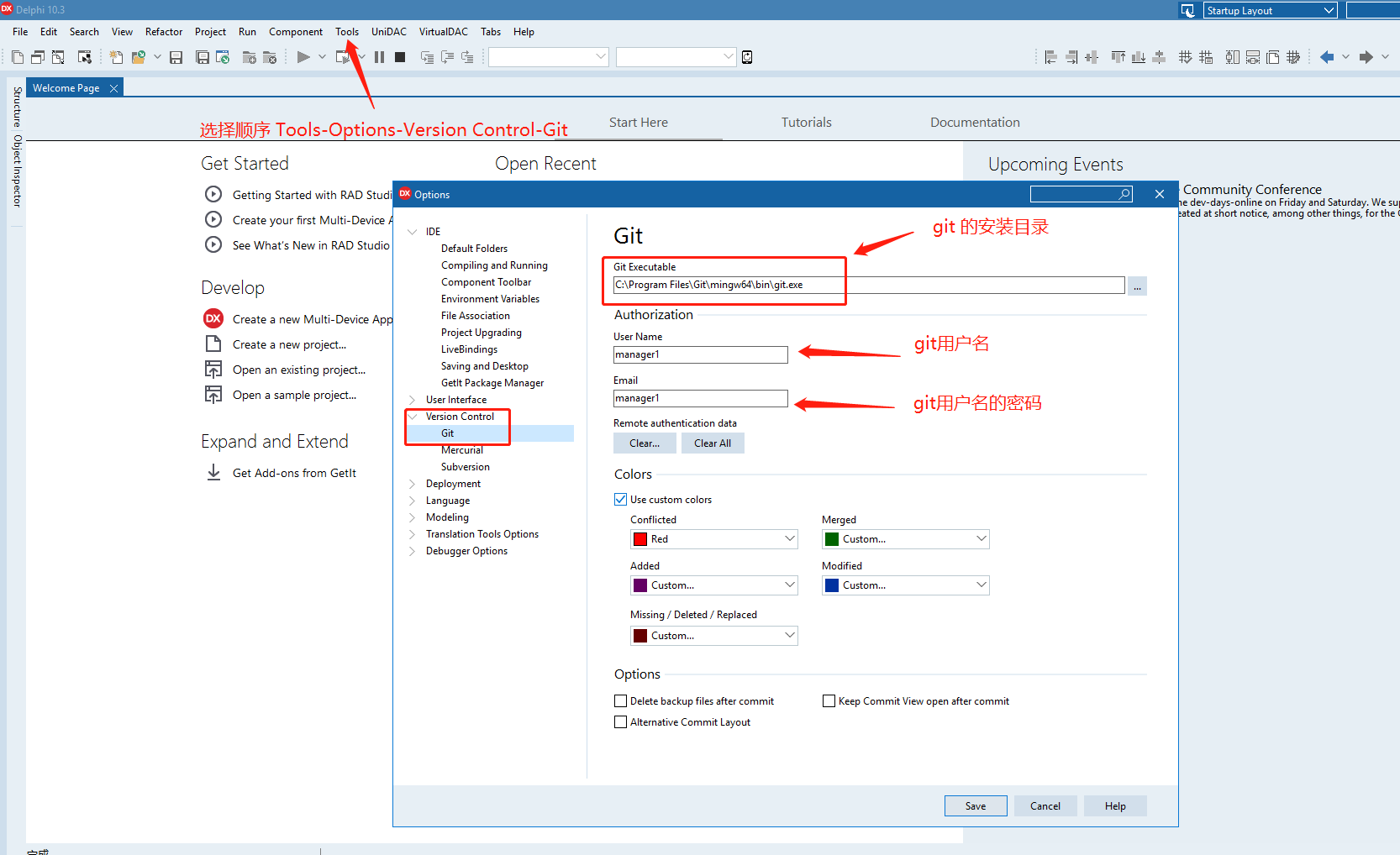Close the Welcome Page tab with its X
Screen dimensions: 1400x855
click(113, 88)
